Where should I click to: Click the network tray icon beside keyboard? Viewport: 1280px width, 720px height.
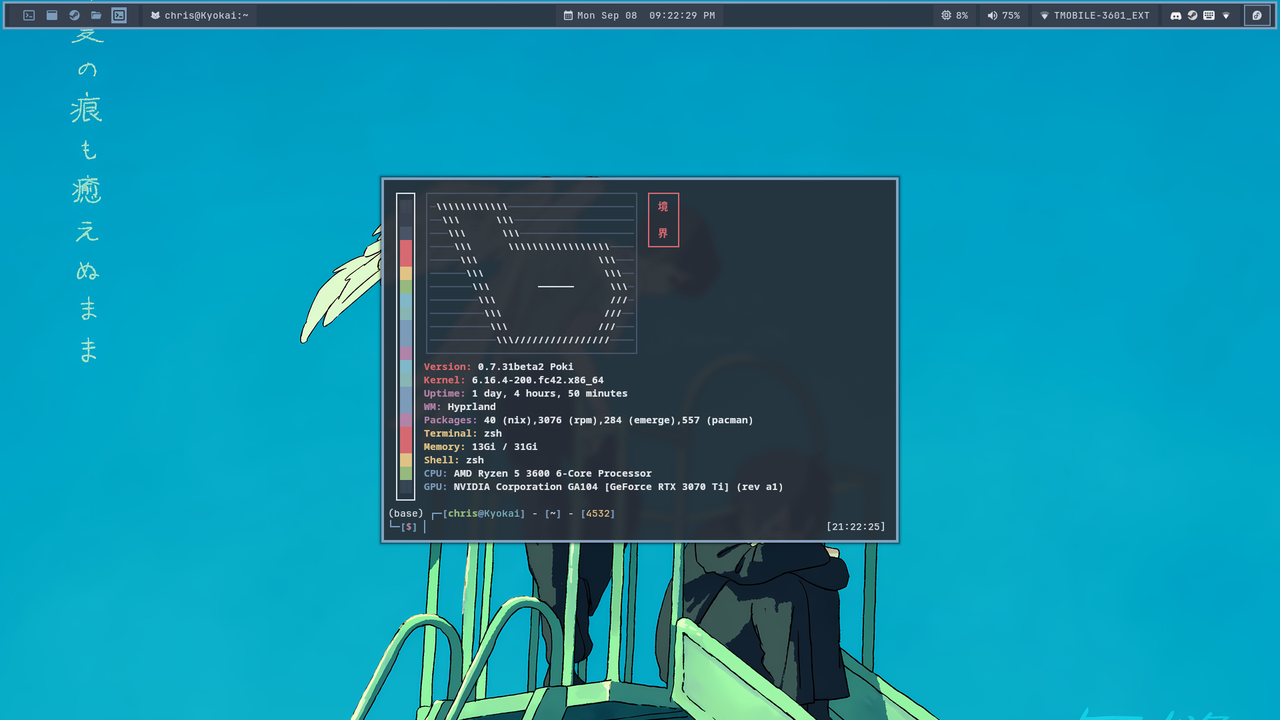[x=1226, y=15]
